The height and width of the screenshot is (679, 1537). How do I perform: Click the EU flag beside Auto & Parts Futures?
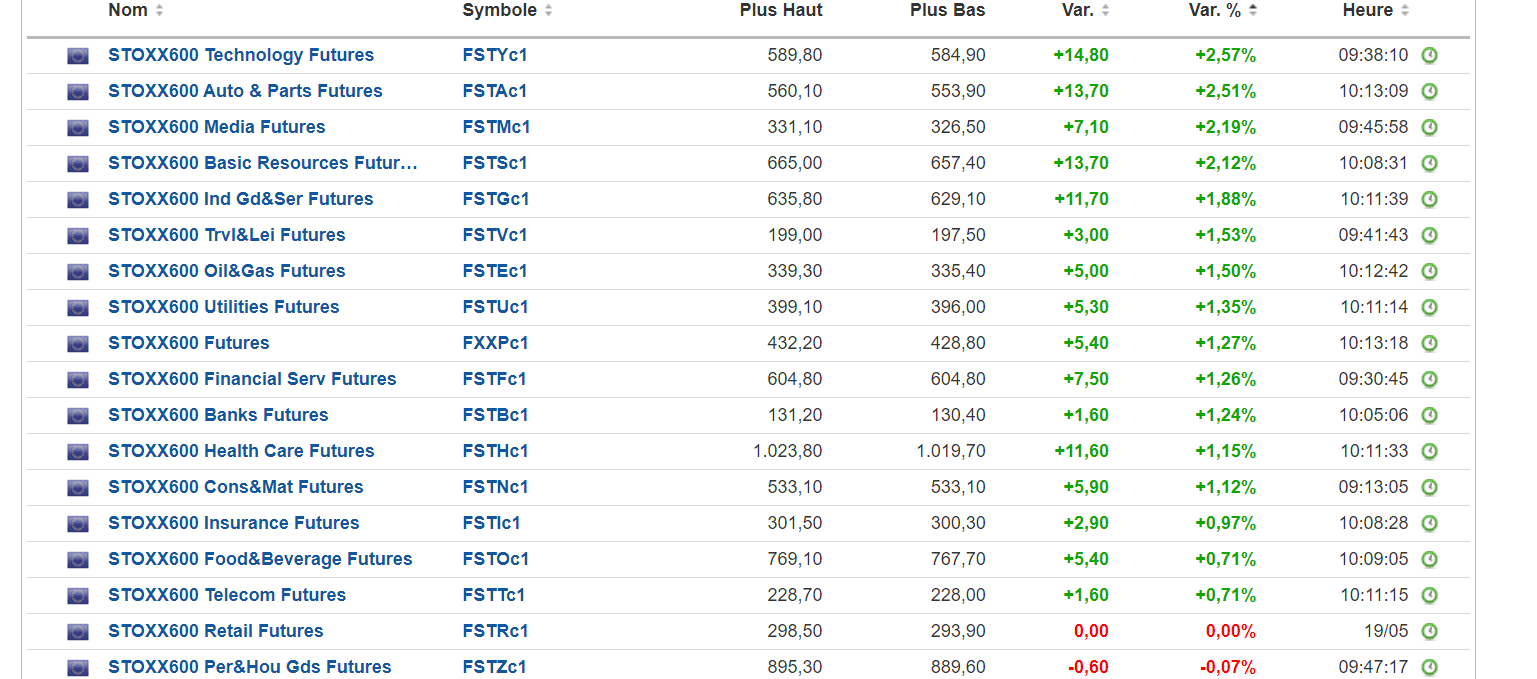[x=78, y=92]
